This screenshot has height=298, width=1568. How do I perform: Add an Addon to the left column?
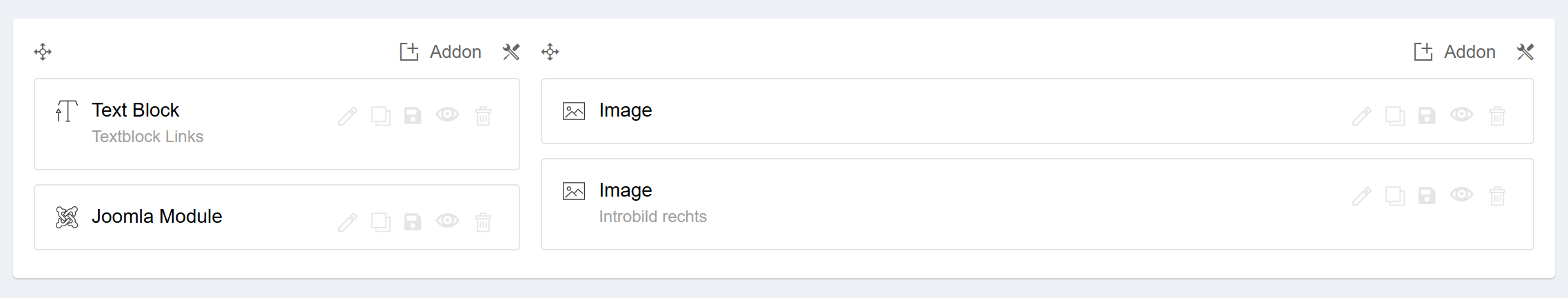click(441, 52)
